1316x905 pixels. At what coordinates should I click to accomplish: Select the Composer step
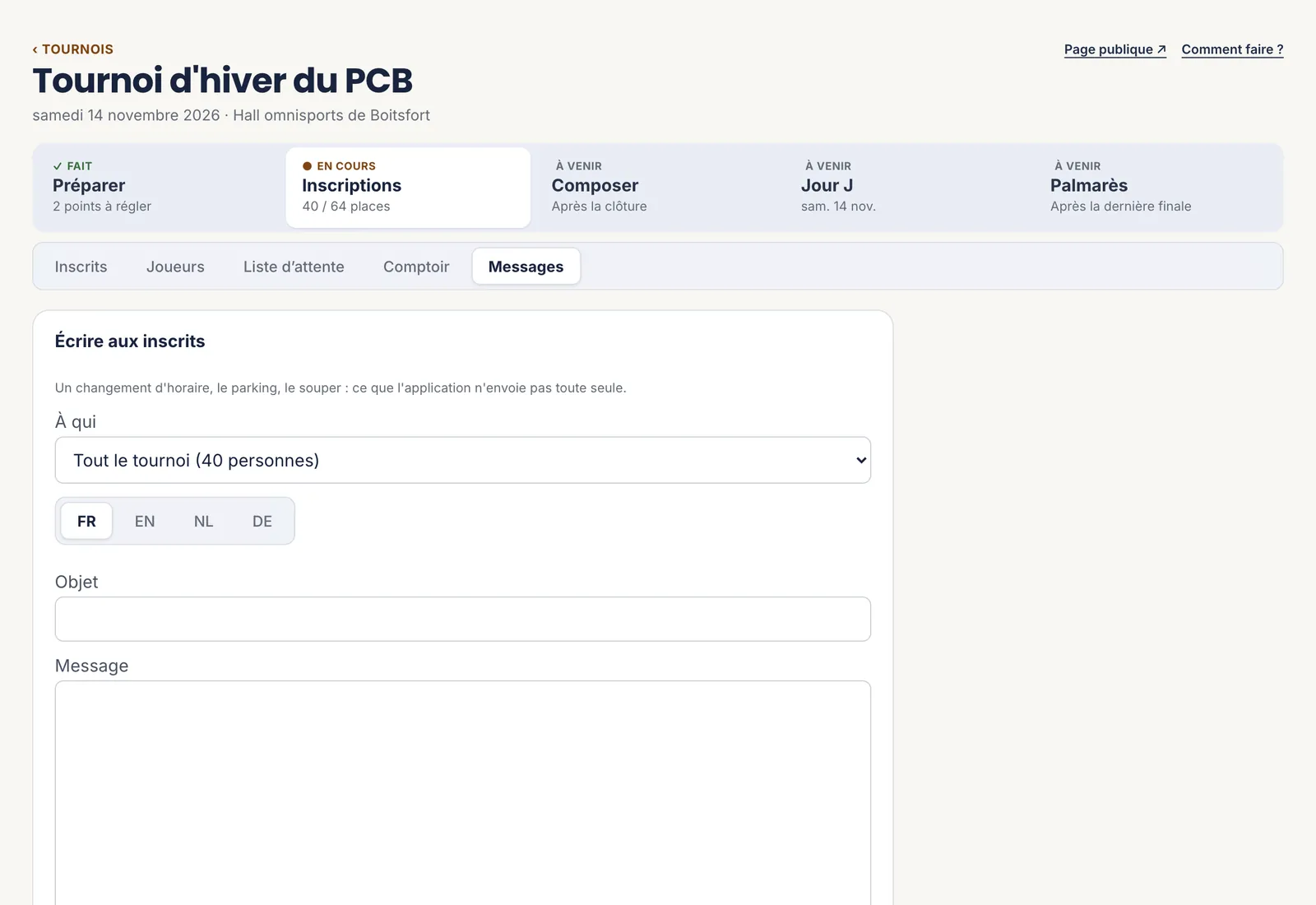658,188
